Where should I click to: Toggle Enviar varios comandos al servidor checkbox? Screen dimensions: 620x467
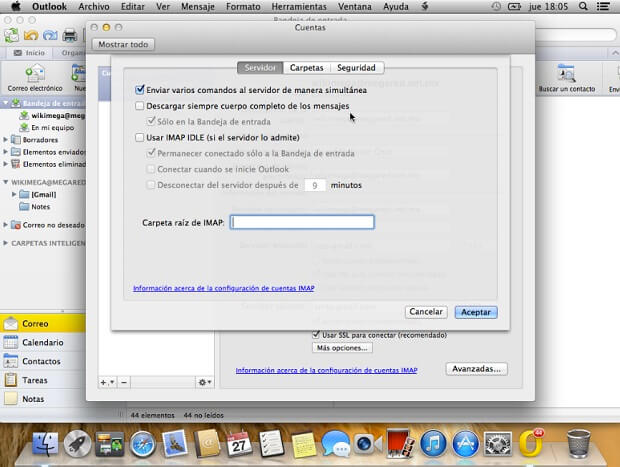140,90
